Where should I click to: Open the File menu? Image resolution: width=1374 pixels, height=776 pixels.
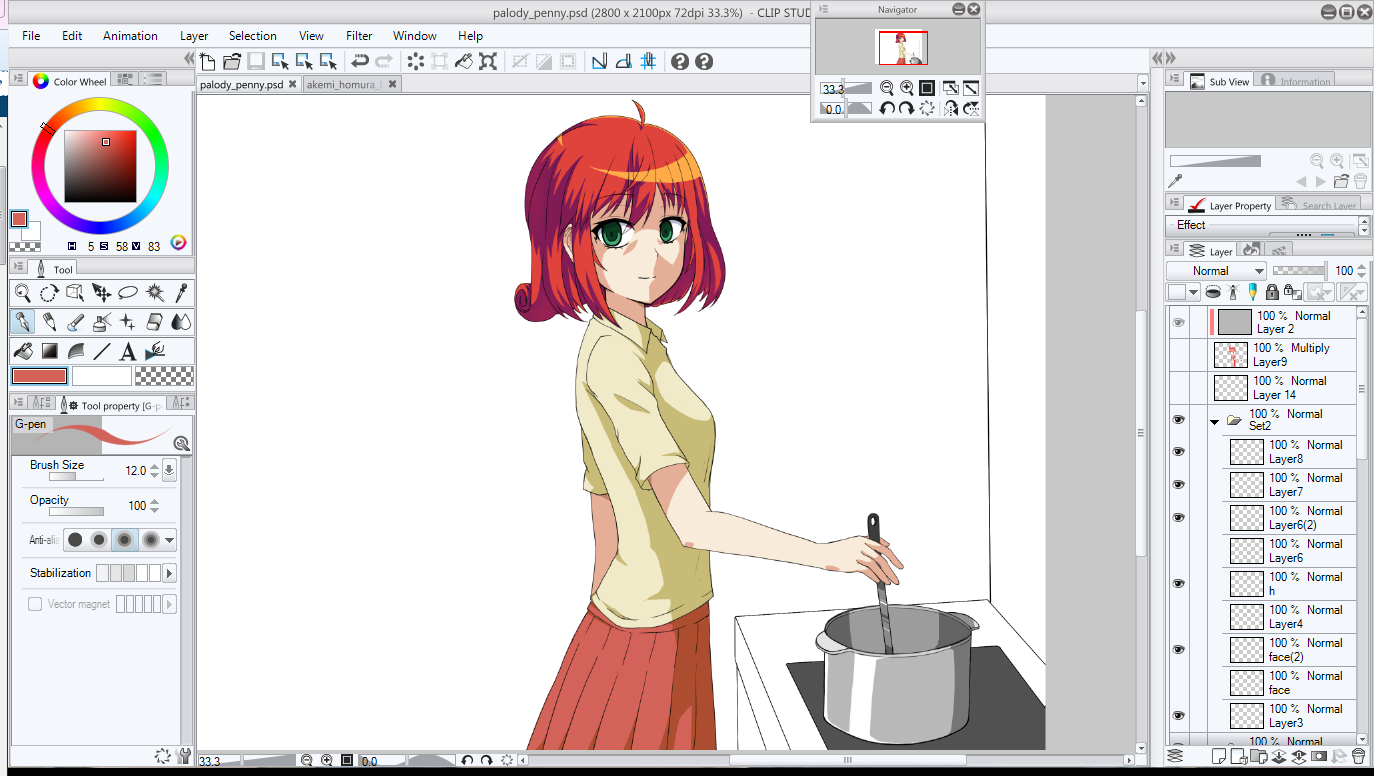click(31, 35)
